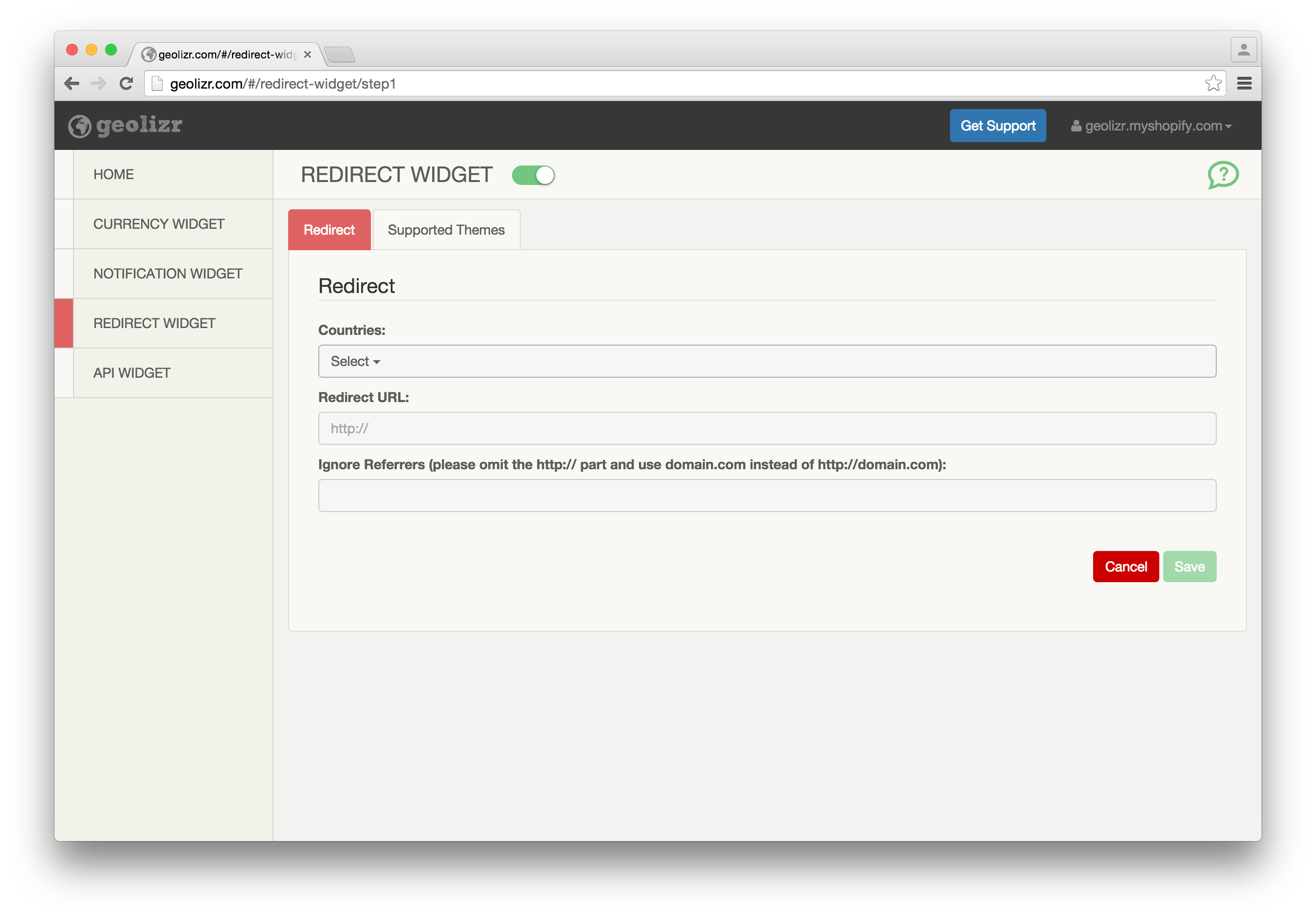The width and height of the screenshot is (1316, 919).
Task: Bookmark the page with the star icon
Action: point(1212,84)
